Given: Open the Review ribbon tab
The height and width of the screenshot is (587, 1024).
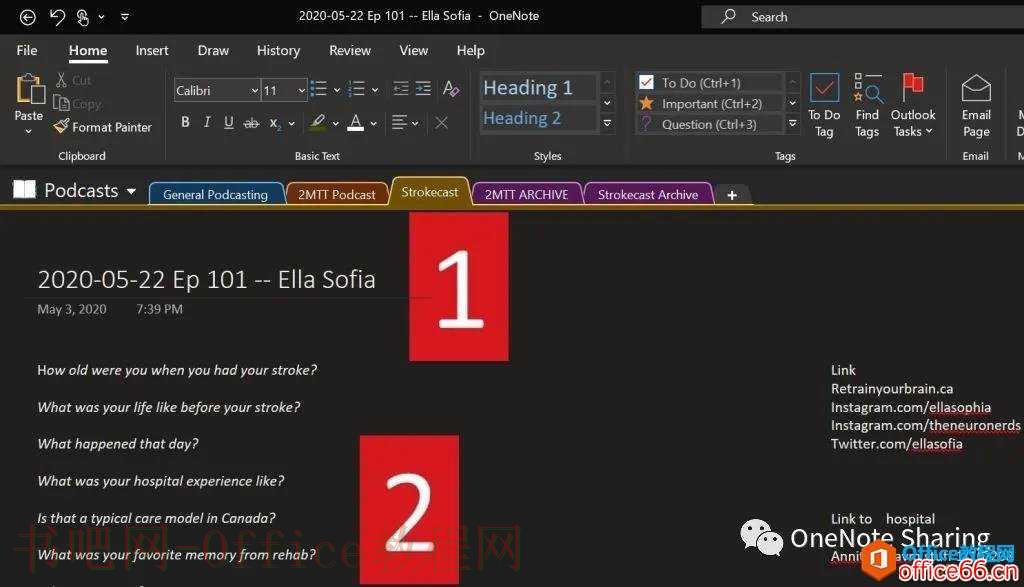Looking at the screenshot, I should (x=350, y=50).
